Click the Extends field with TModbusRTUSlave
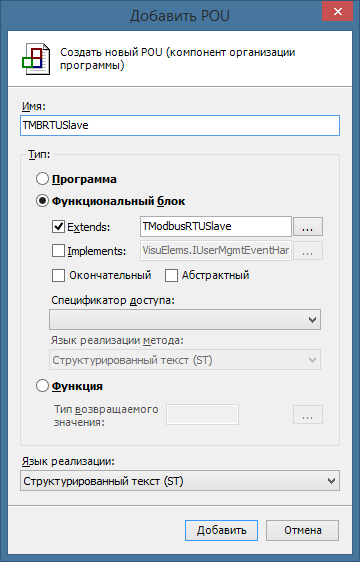Screen dimensions: 361x563 [x=216, y=227]
